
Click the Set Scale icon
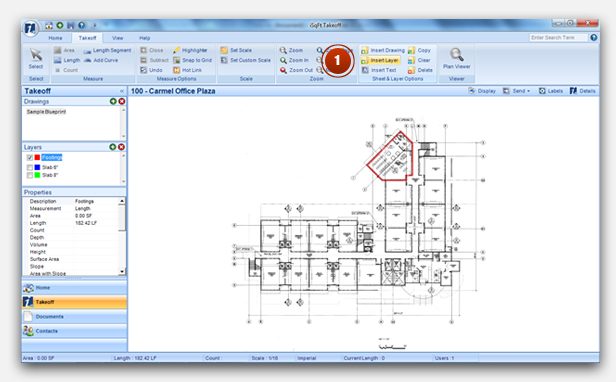click(x=224, y=50)
